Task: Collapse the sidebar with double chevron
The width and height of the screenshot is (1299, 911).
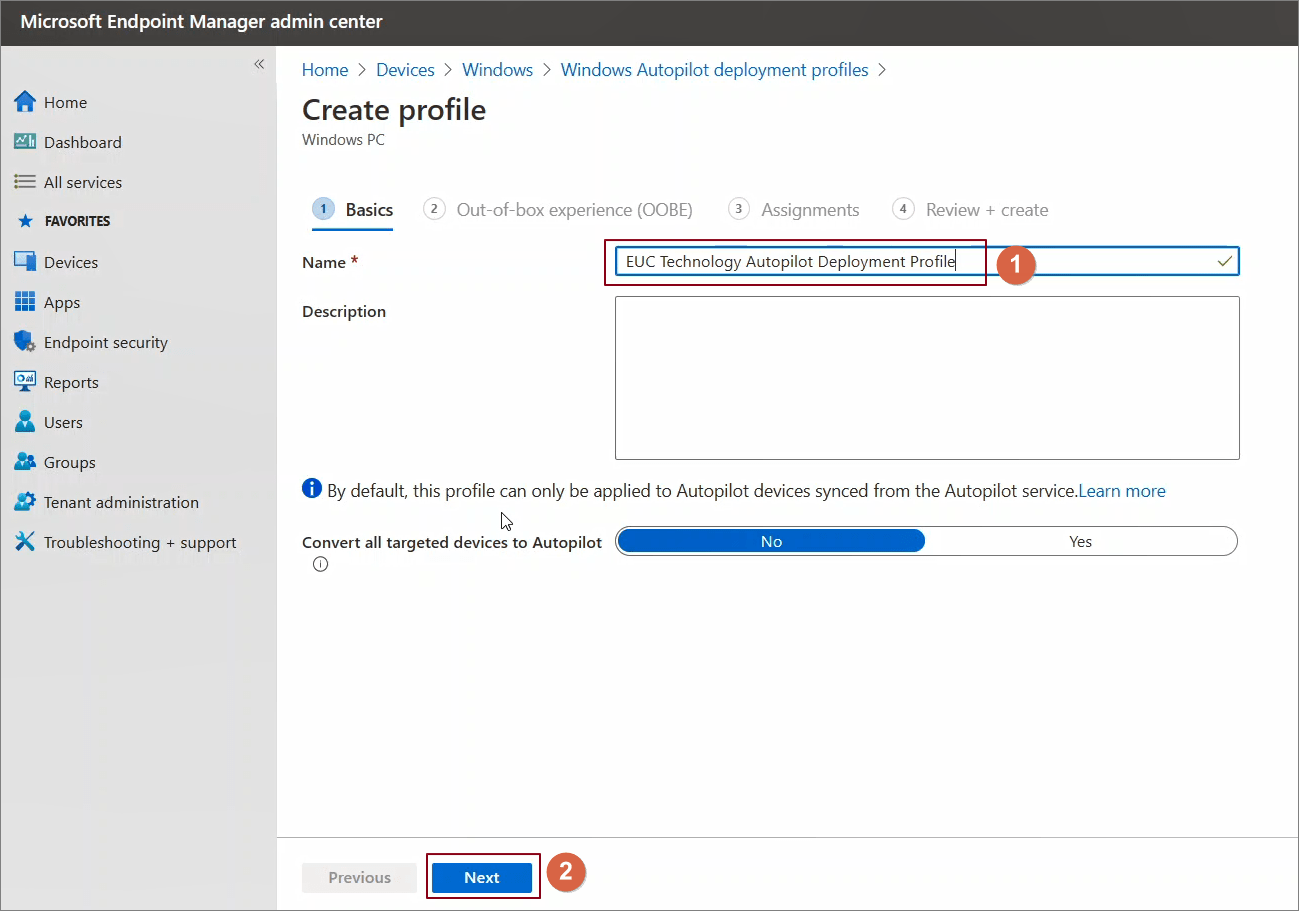Action: click(259, 64)
